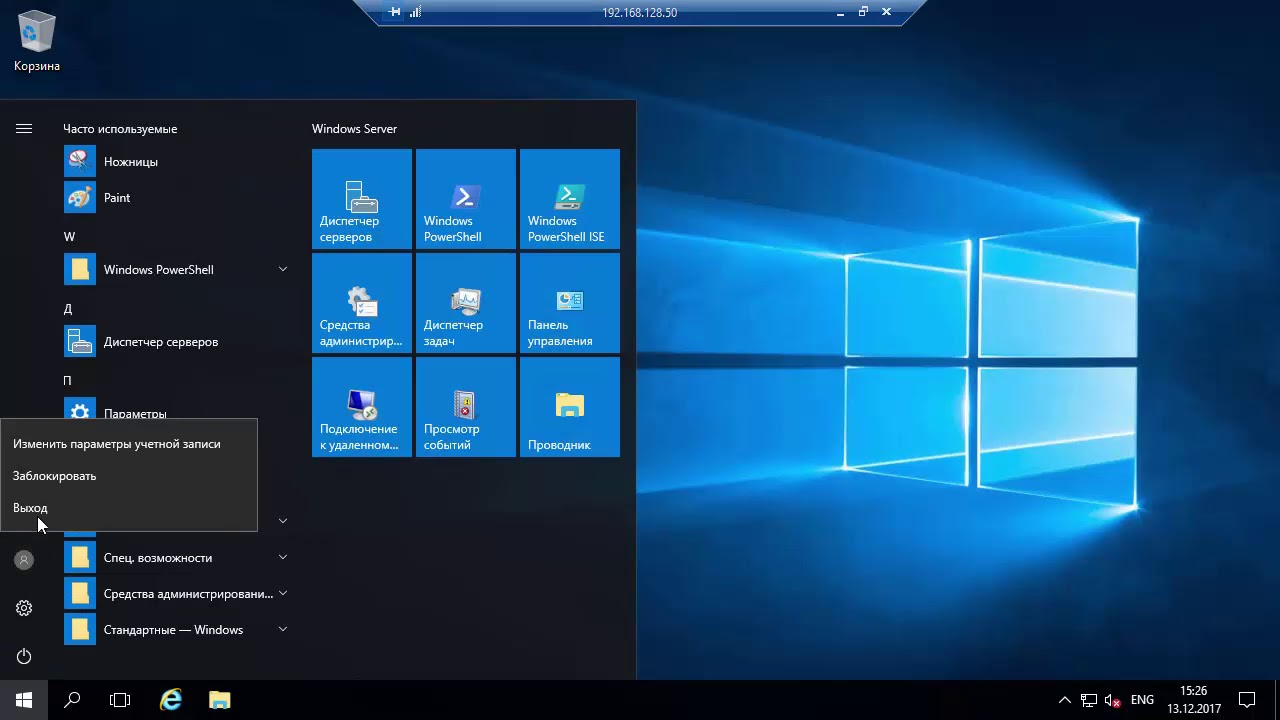Click the Диспетчер серверов tile

(x=362, y=198)
